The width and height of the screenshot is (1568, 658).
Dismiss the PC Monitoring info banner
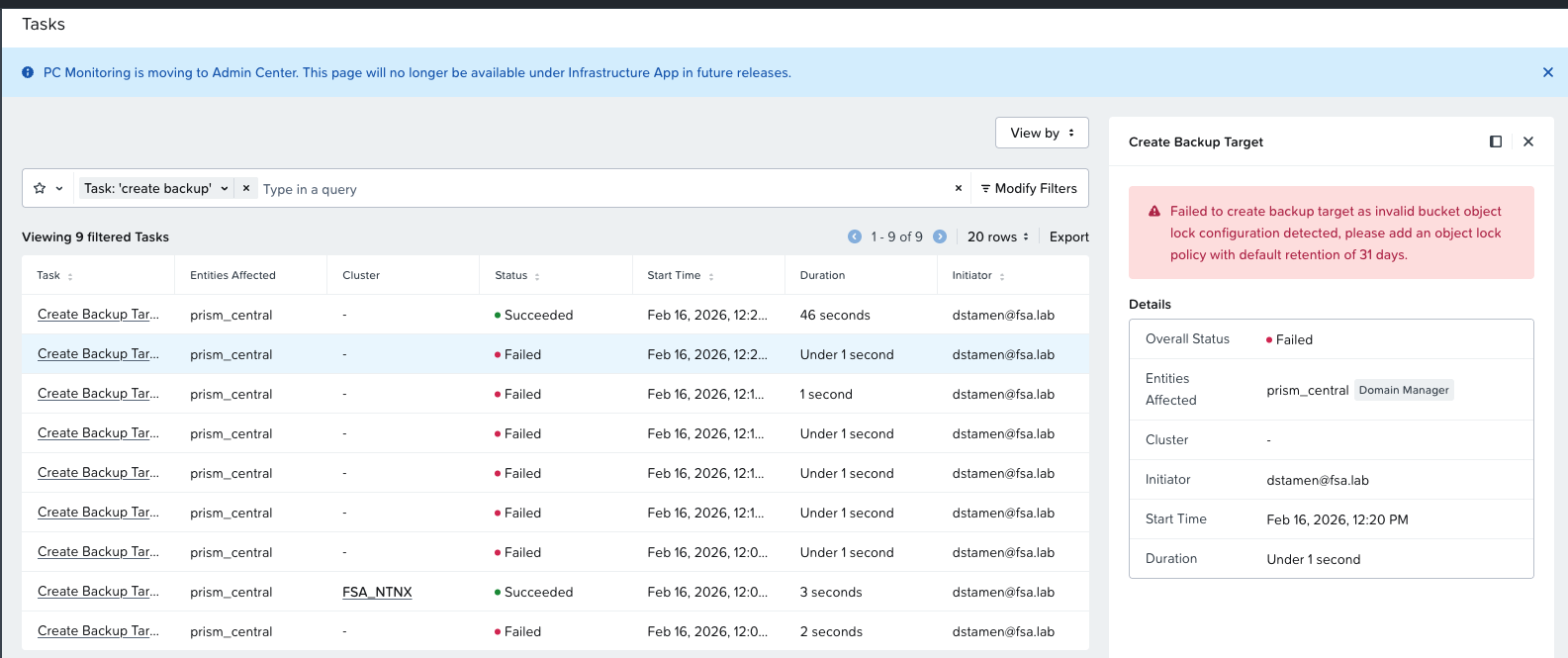pos(1547,72)
